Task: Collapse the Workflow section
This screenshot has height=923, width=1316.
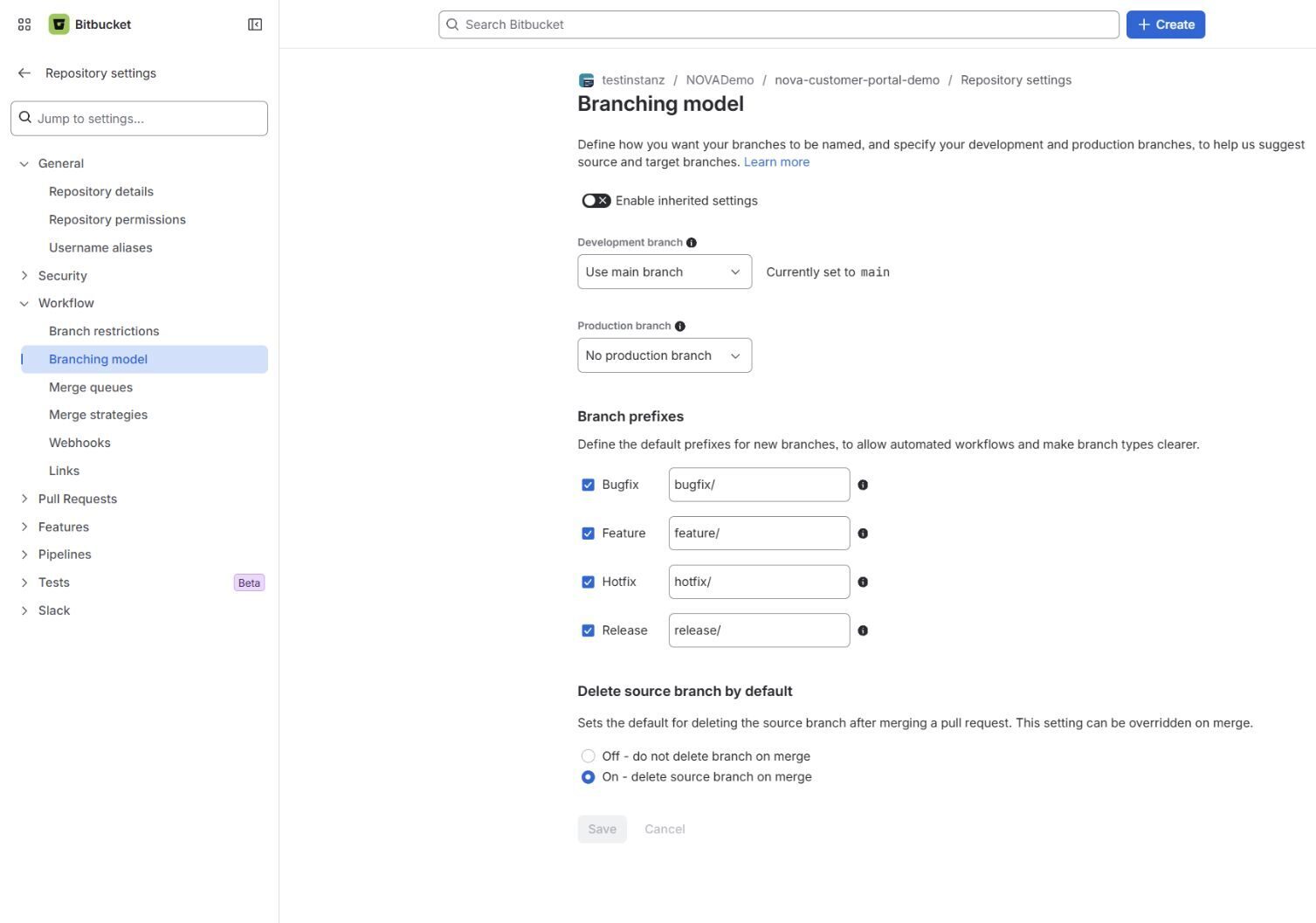Action: [x=24, y=303]
